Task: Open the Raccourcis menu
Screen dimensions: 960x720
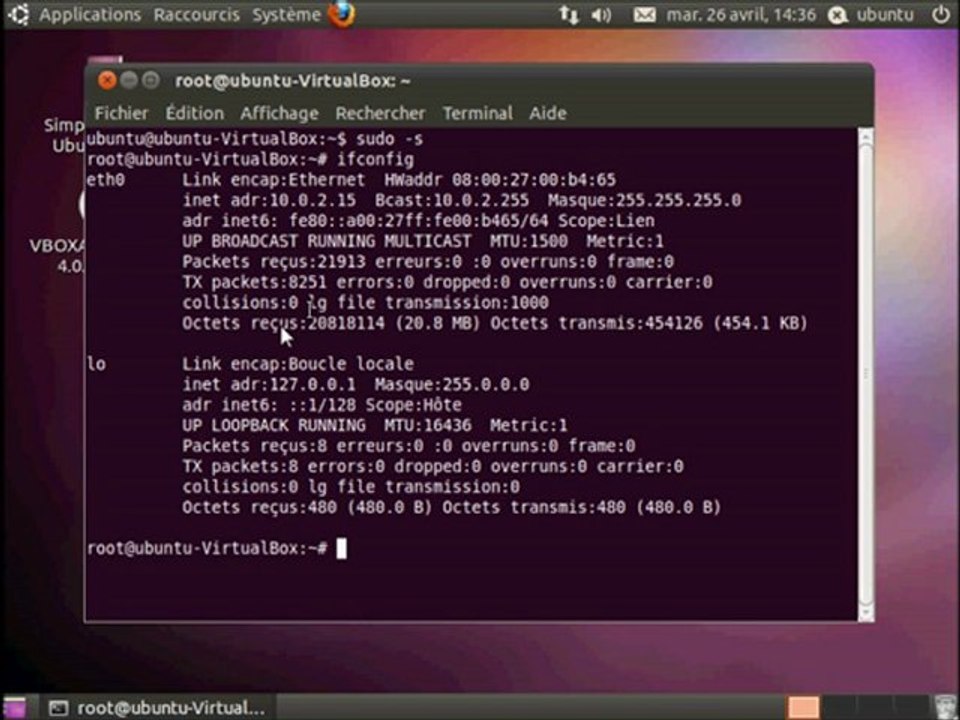Action: point(197,15)
